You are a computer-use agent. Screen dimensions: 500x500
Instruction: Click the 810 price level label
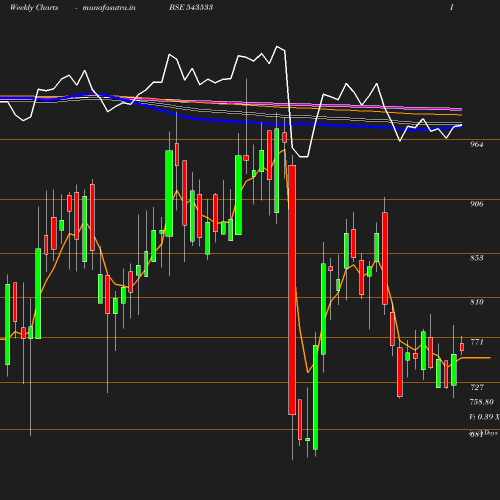pyautogui.click(x=476, y=302)
